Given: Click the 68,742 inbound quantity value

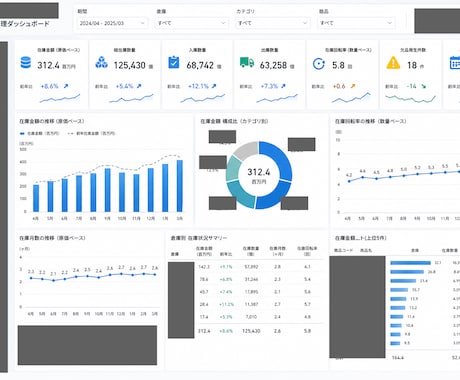Looking at the screenshot, I should 200,65.
